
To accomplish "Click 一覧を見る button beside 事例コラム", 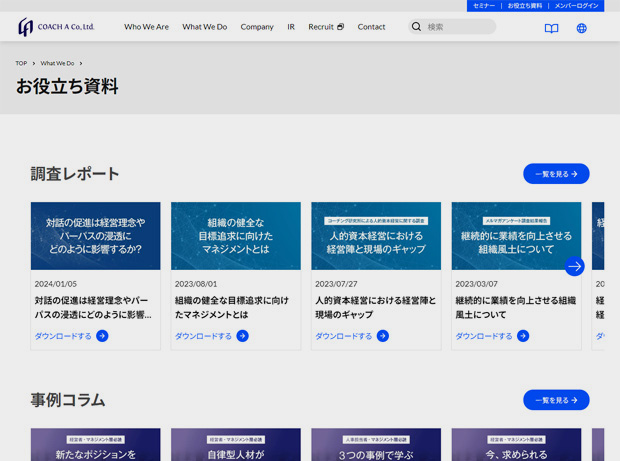I will click(556, 400).
